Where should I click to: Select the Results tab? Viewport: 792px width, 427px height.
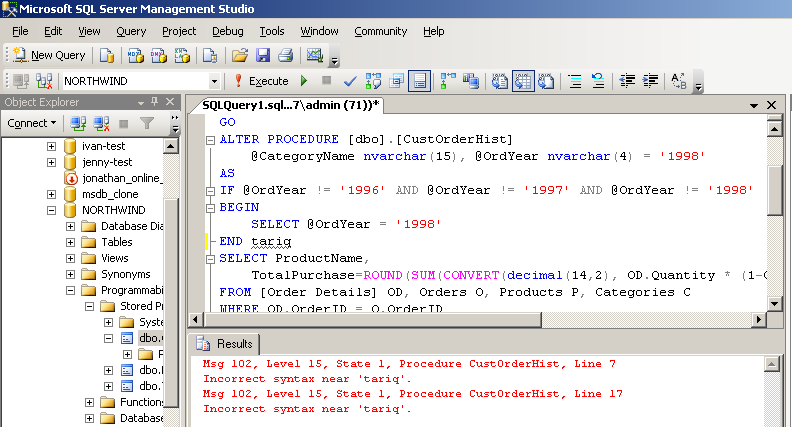point(225,344)
